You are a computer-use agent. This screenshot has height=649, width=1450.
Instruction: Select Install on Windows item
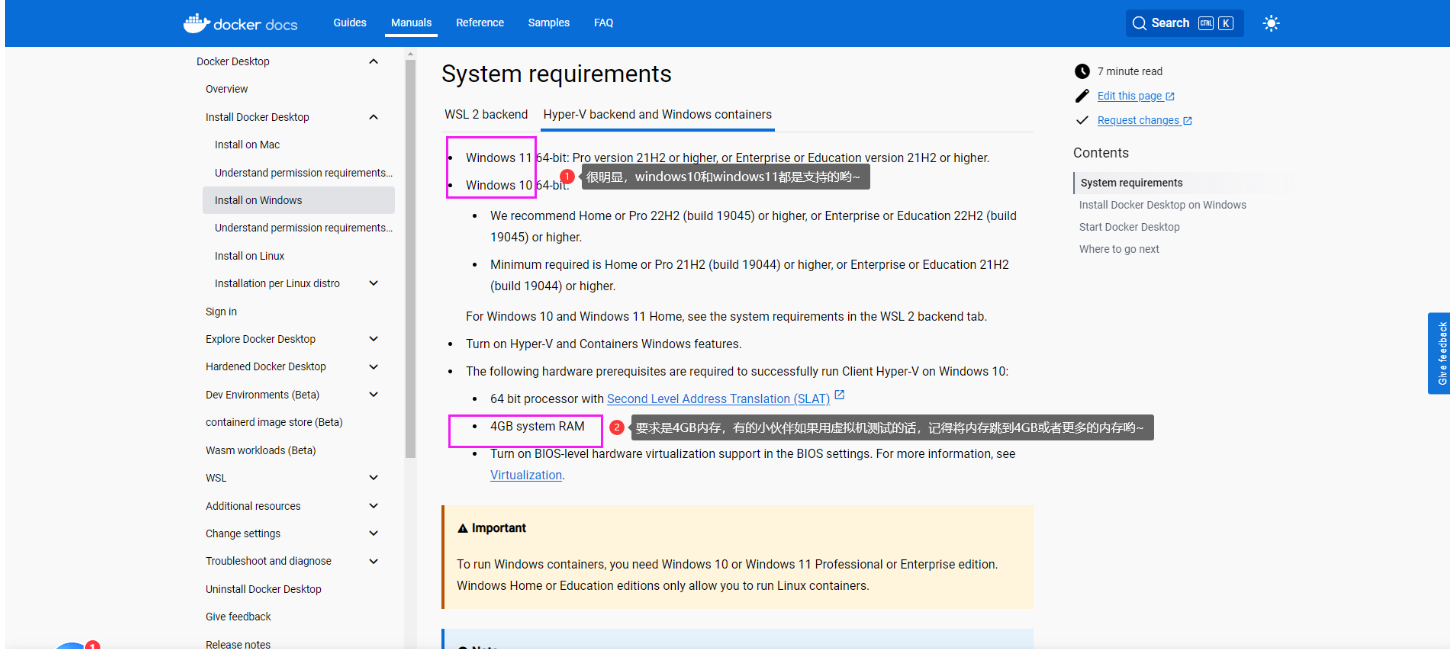[x=298, y=200]
